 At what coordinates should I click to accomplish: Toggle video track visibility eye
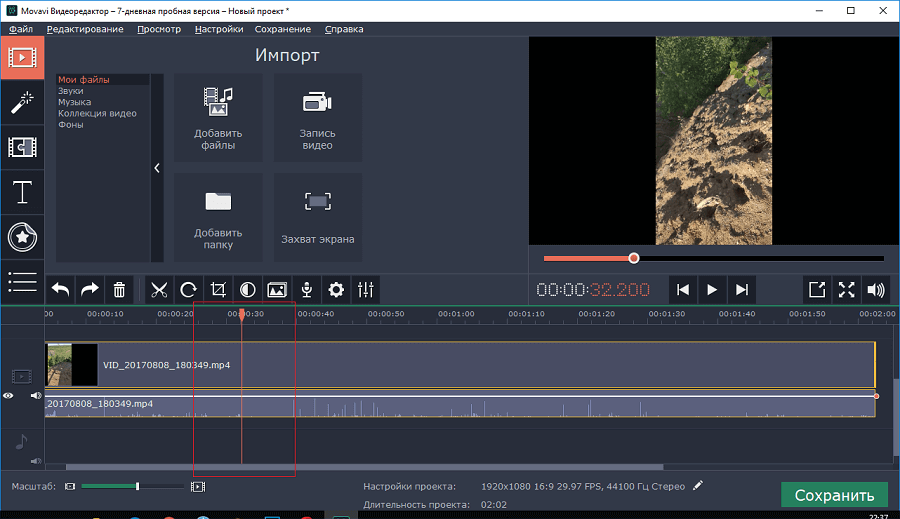click(x=8, y=396)
